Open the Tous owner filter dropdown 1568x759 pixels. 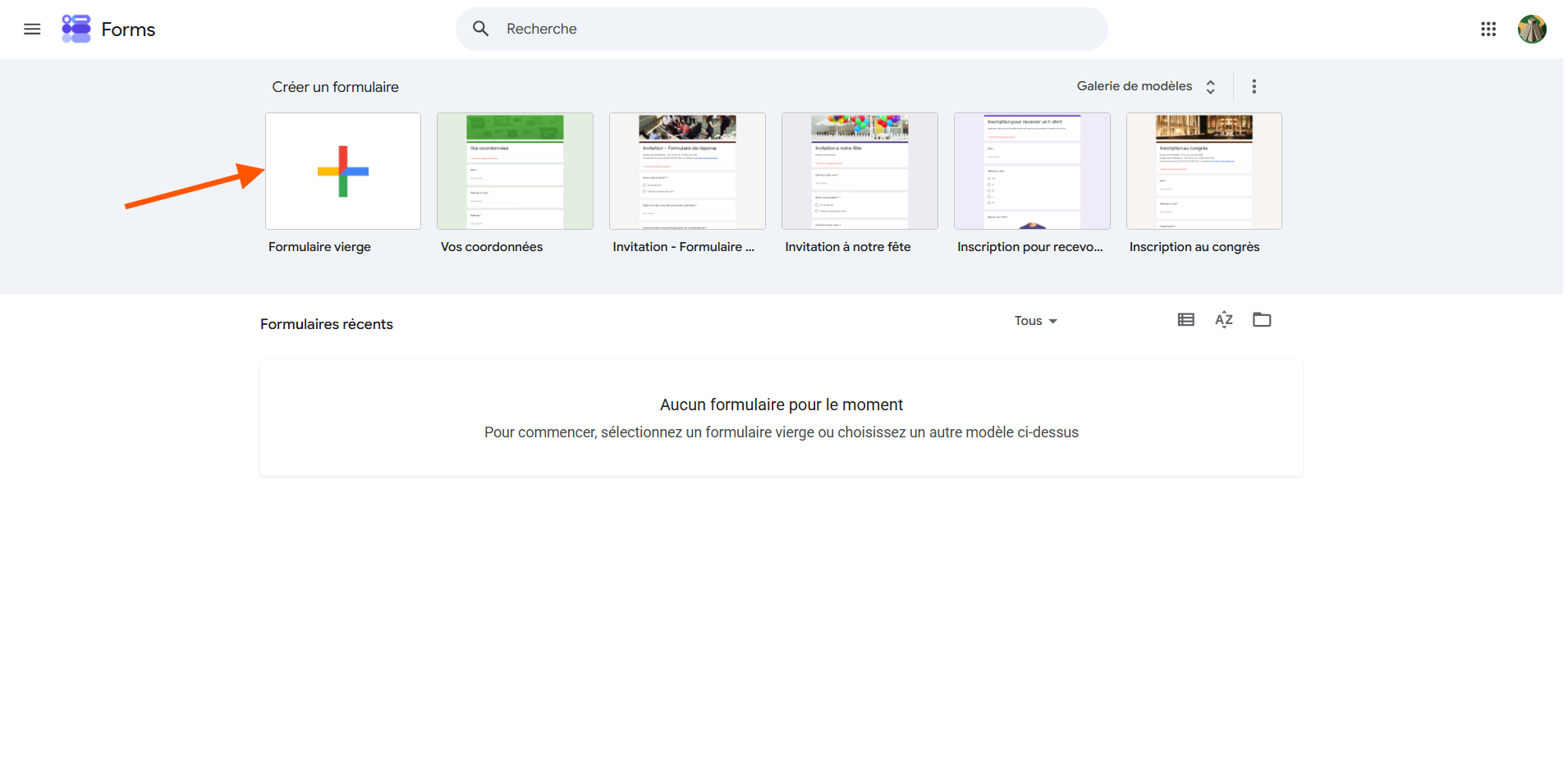[x=1035, y=321]
